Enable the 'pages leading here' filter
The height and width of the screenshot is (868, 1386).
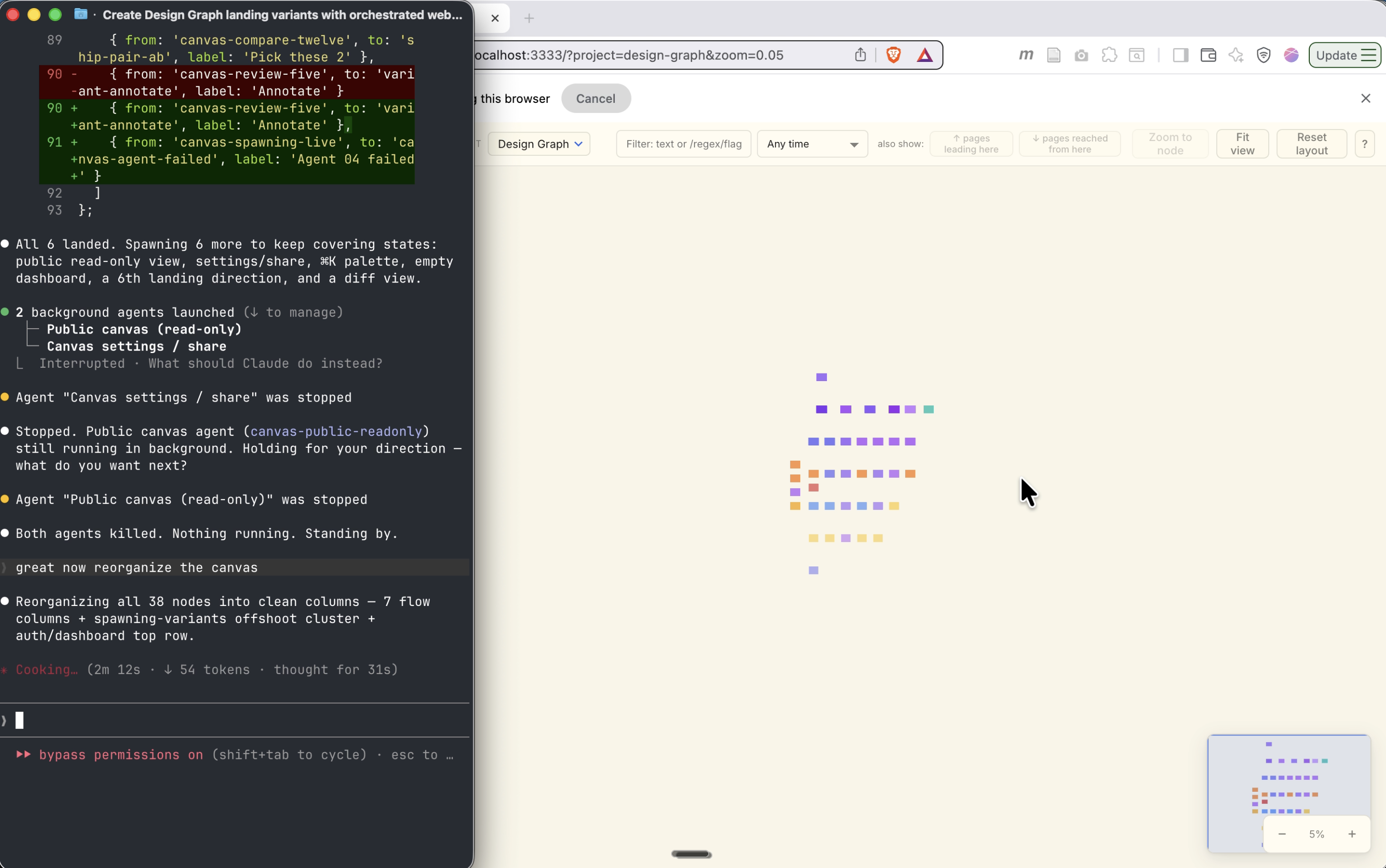point(971,143)
